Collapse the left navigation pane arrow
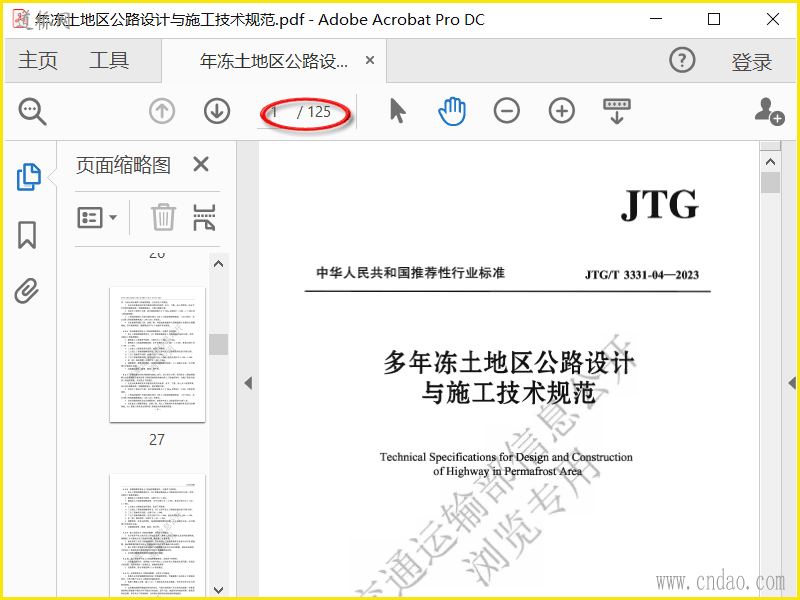Viewport: 800px width, 600px height. pos(248,383)
